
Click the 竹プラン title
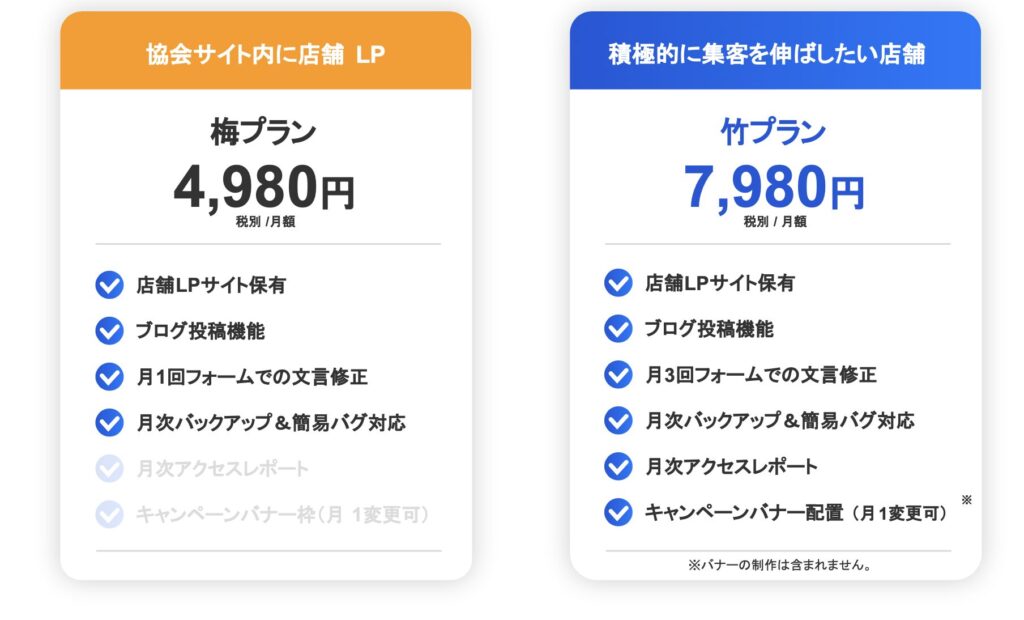pos(774,133)
